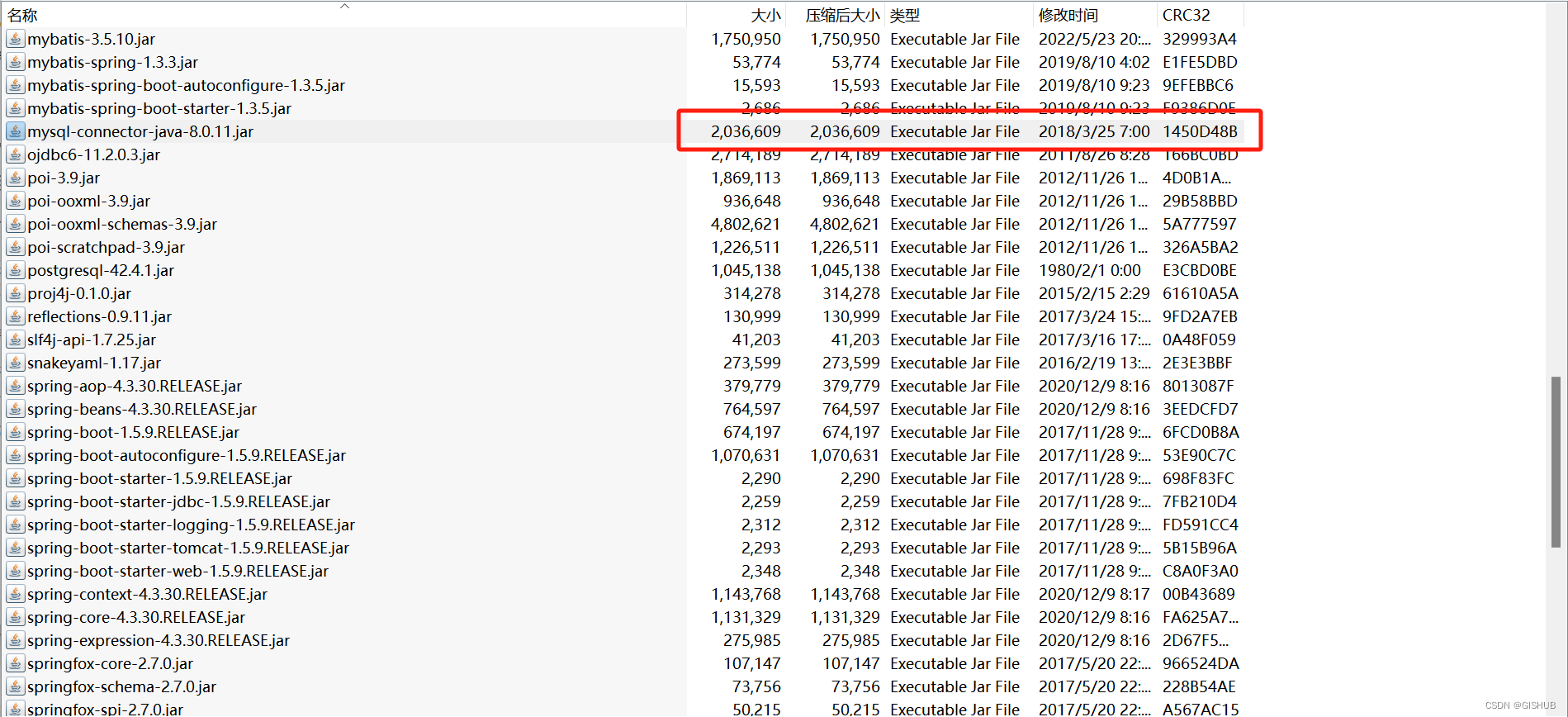Click the jar icon of poi-ooxml-schemas-3.9.jar
This screenshot has width=1568, height=717.
coord(15,224)
